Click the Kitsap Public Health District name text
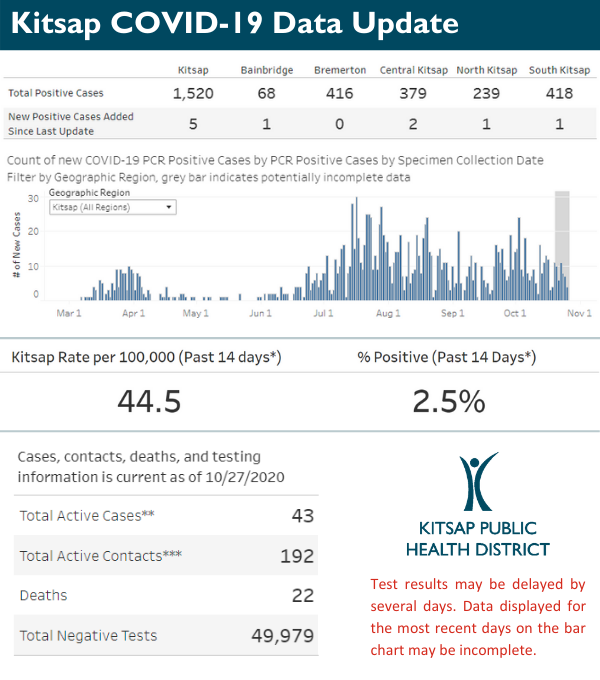Image resolution: width=600 pixels, height=680 pixels. point(477,539)
